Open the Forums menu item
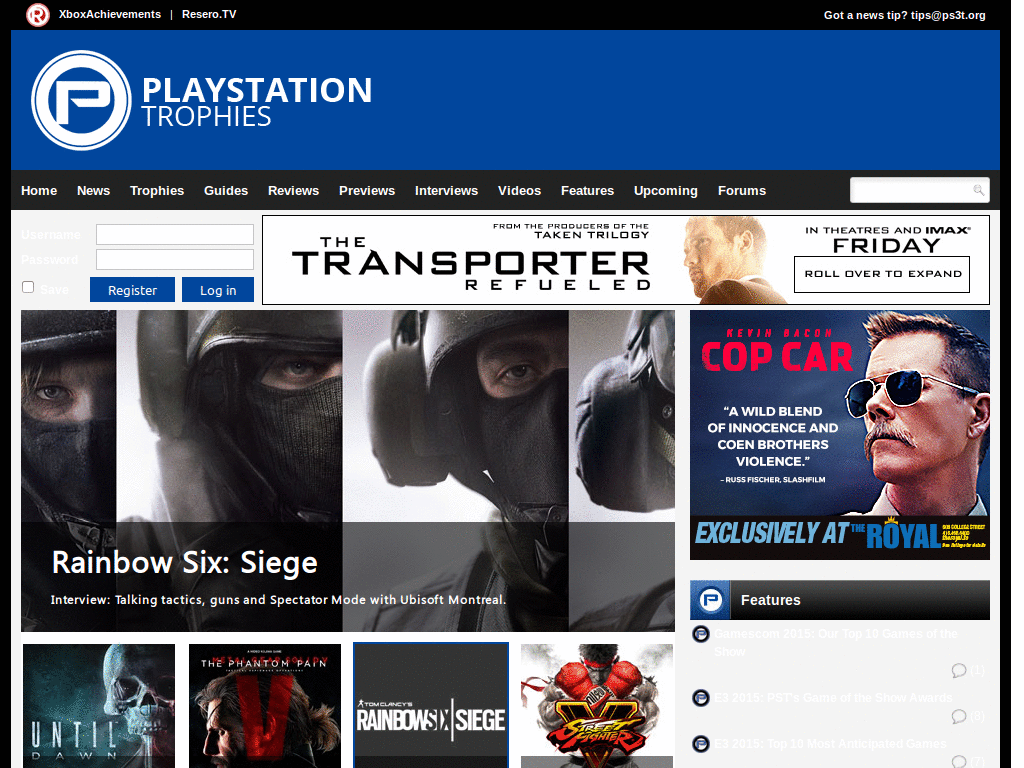1024x768 pixels. pyautogui.click(x=742, y=191)
